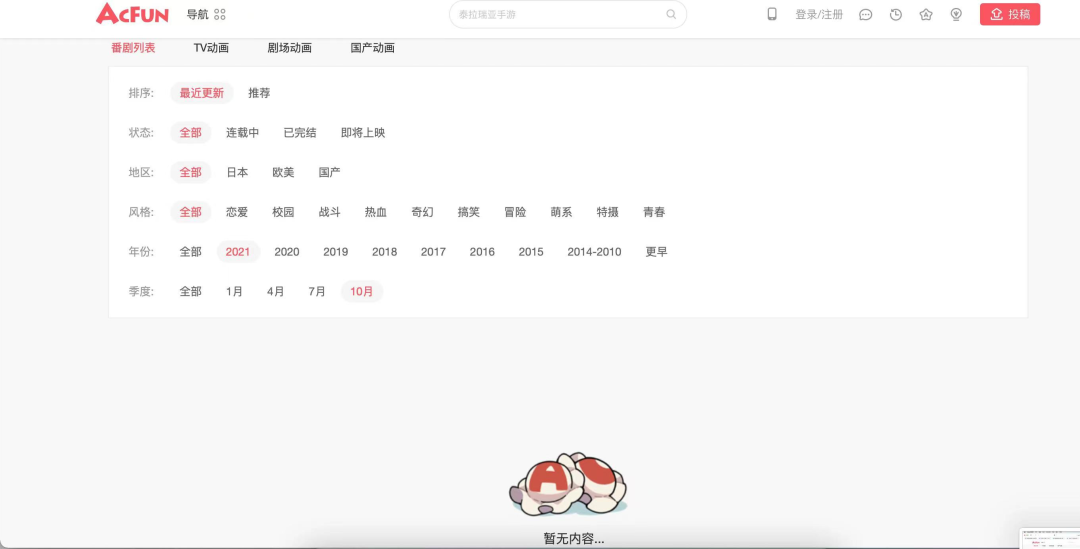Filter style by 恋爱
Image resolution: width=1080 pixels, height=549 pixels.
coord(237,212)
